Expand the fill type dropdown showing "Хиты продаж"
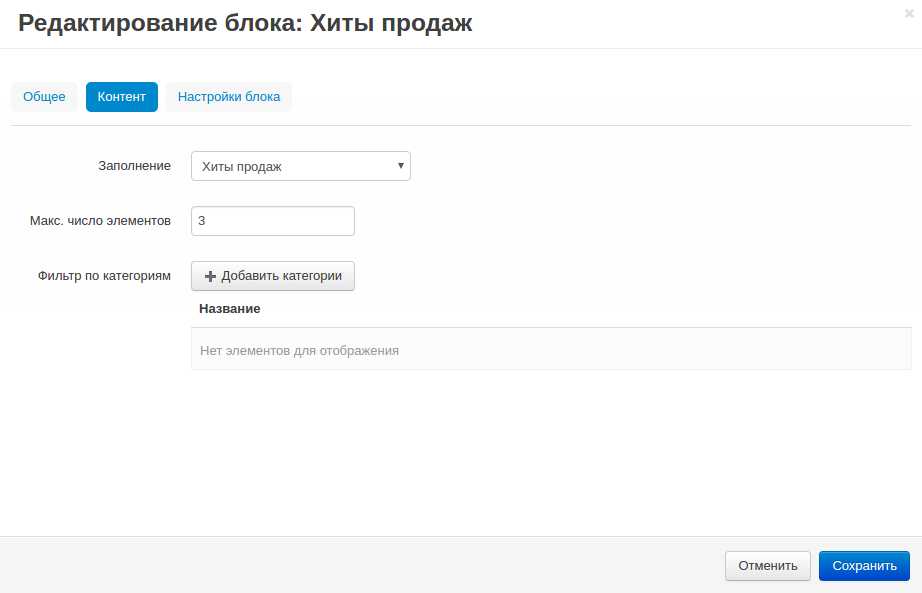Screen dimensions: 922x593 (x=300, y=165)
